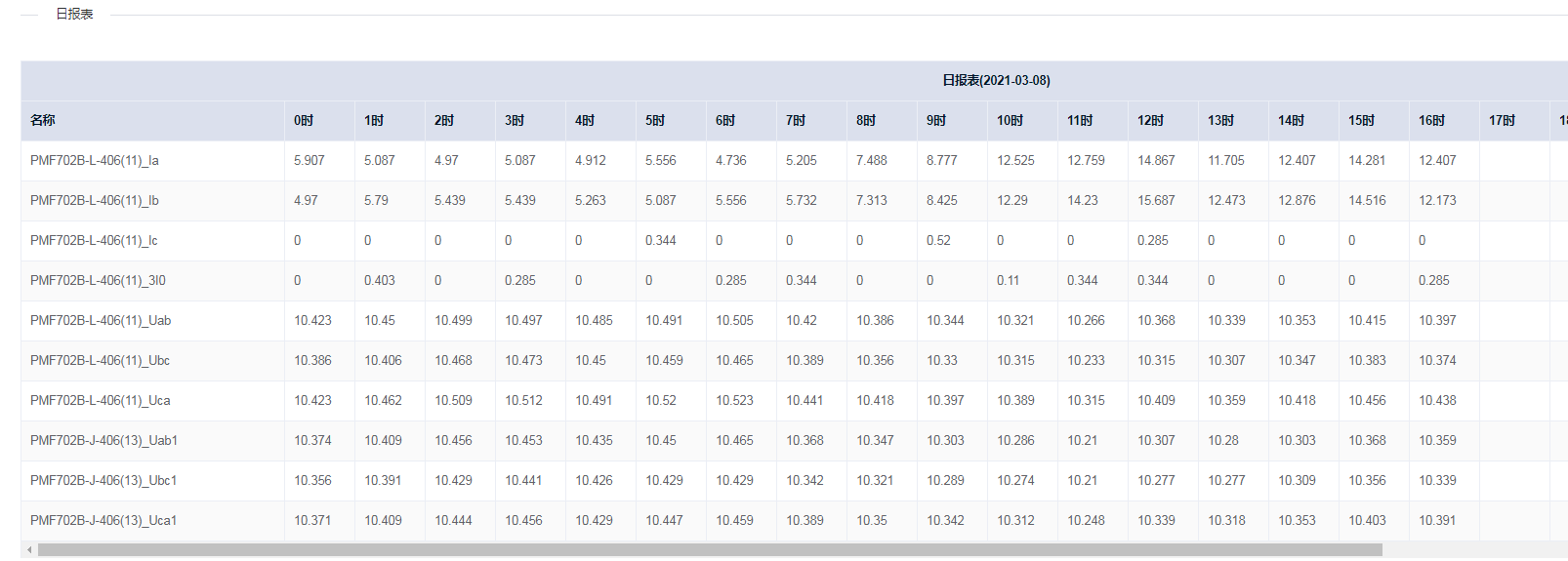This screenshot has height=561, width=1568.
Task: Select the 17时 column header
Action: click(1502, 121)
